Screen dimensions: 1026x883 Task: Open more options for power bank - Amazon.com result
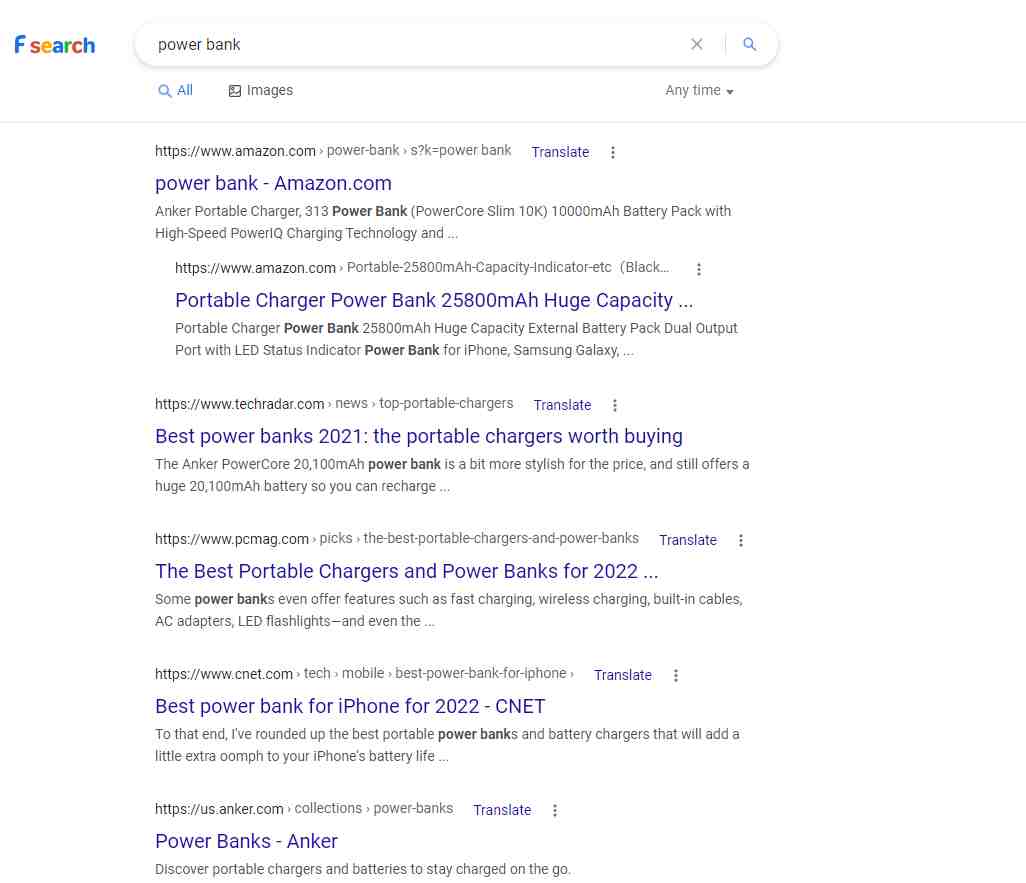click(x=612, y=152)
